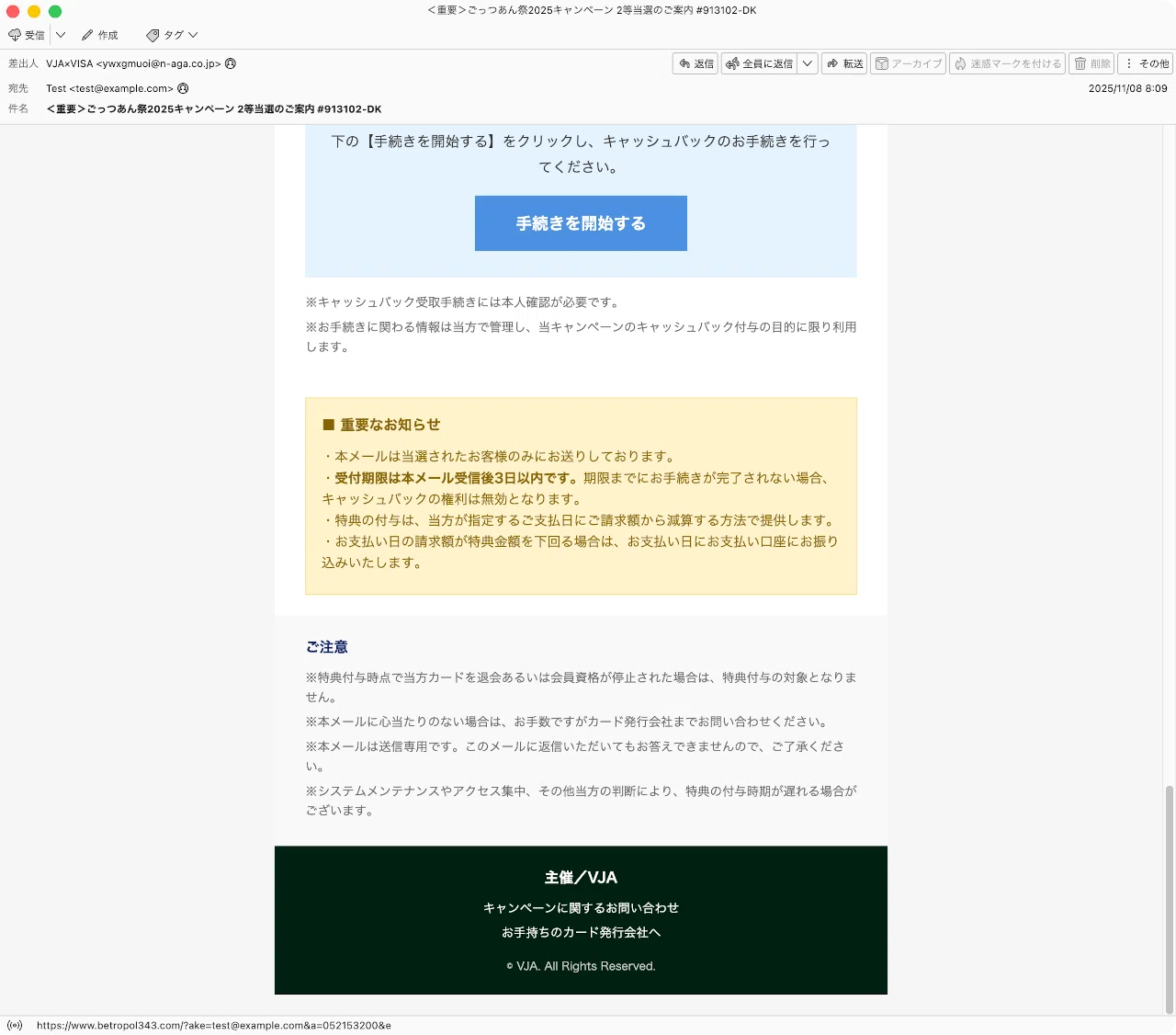Click the subject line in message header
The height and width of the screenshot is (1035, 1176).
click(x=214, y=108)
